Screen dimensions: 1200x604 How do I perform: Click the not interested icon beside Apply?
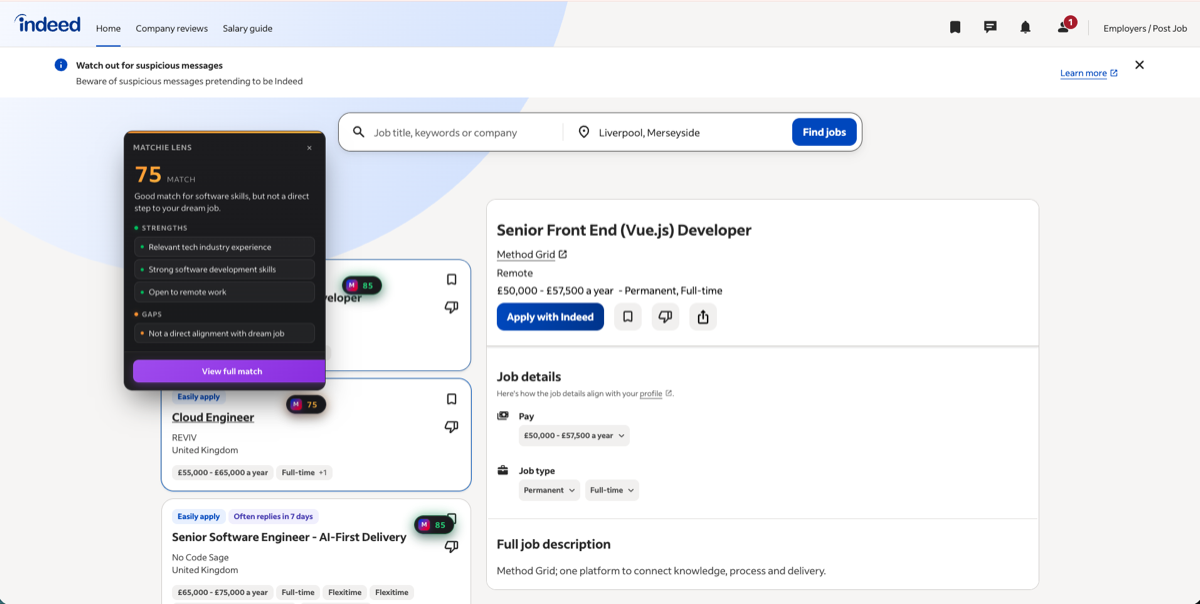pos(665,317)
